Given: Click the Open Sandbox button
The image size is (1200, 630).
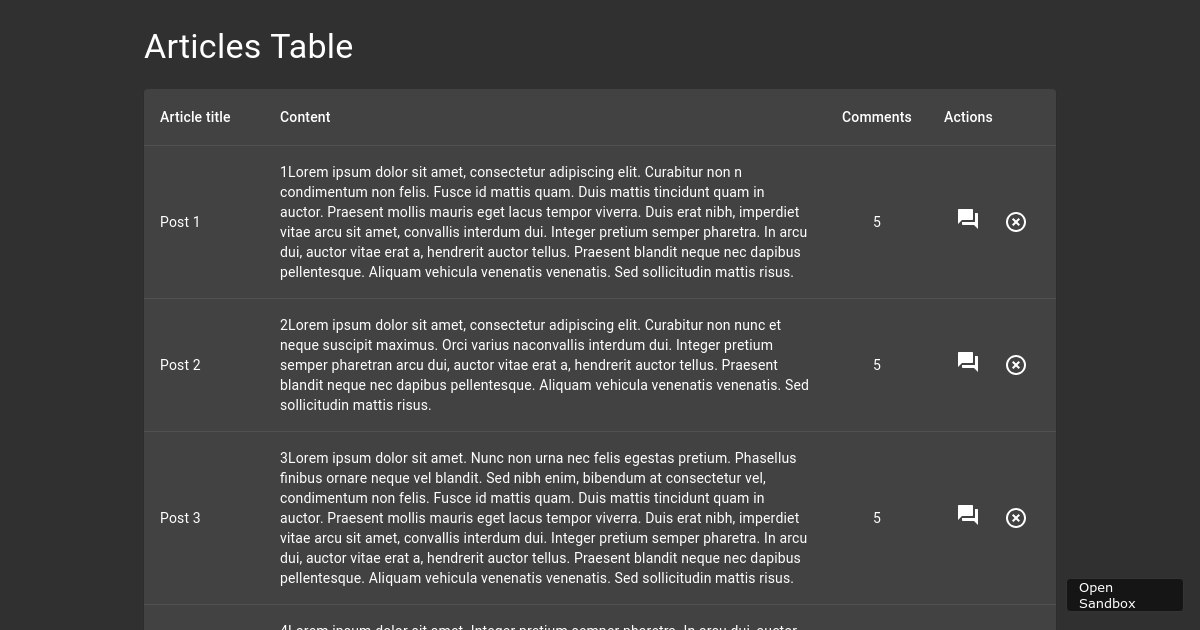Looking at the screenshot, I should point(1125,595).
